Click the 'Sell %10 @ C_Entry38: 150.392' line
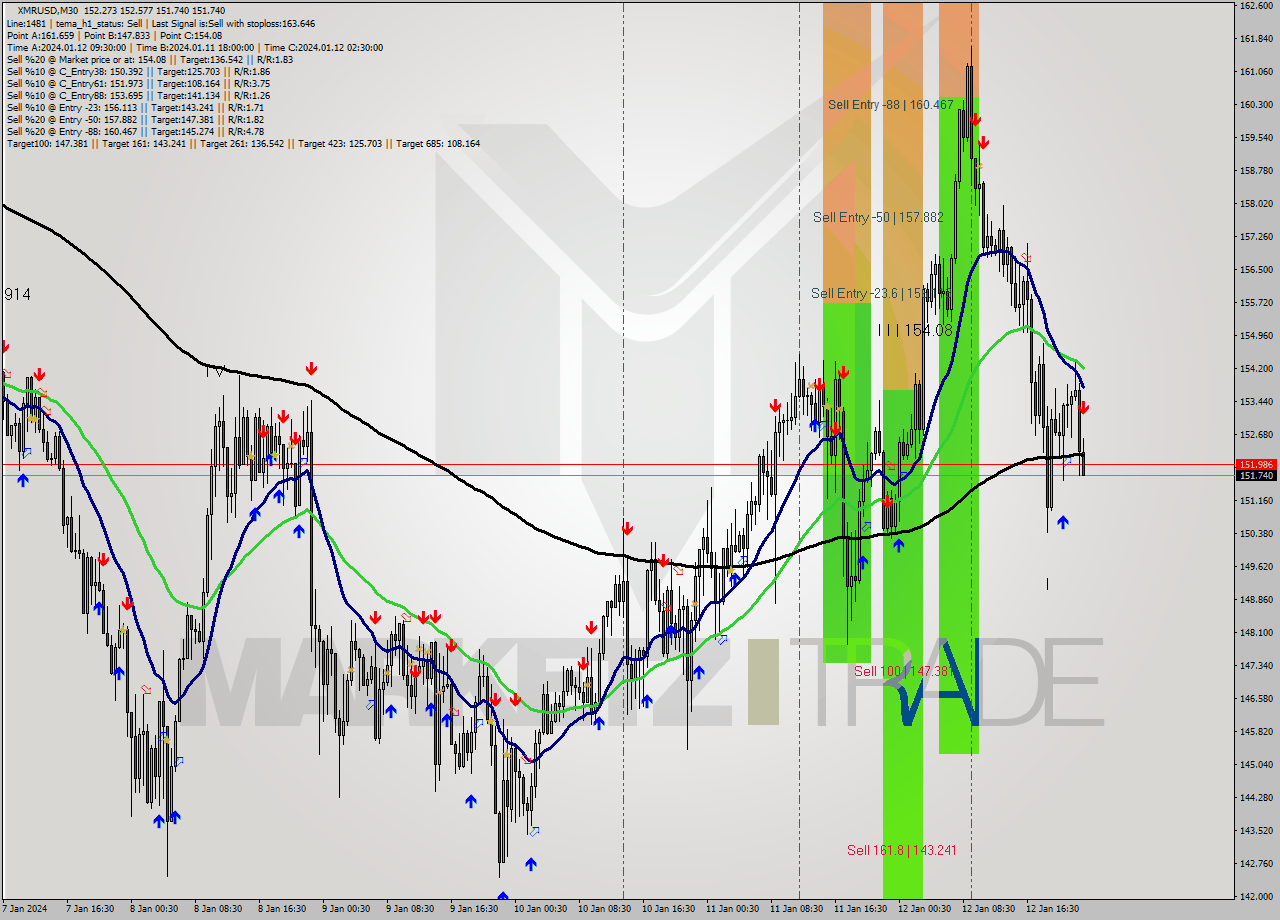 tap(138, 71)
